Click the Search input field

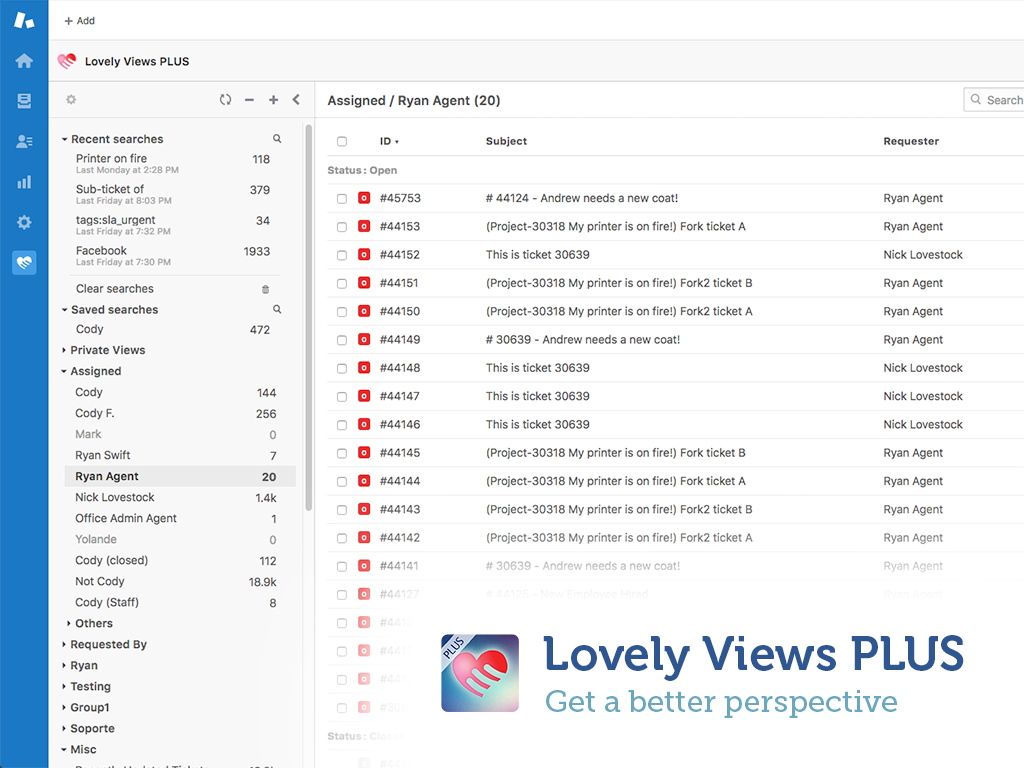tap(1002, 100)
